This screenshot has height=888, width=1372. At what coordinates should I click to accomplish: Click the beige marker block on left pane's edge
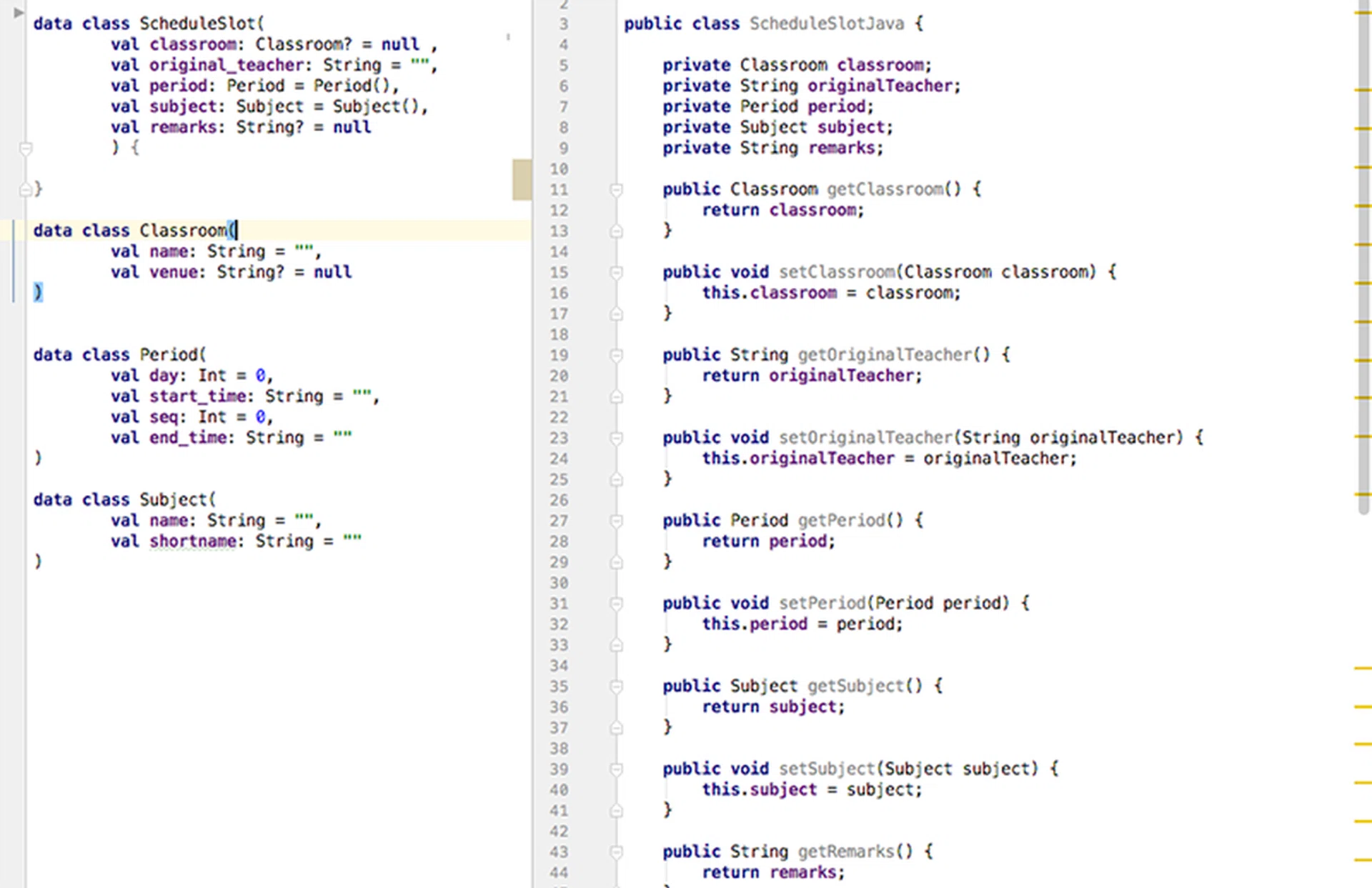tap(522, 179)
